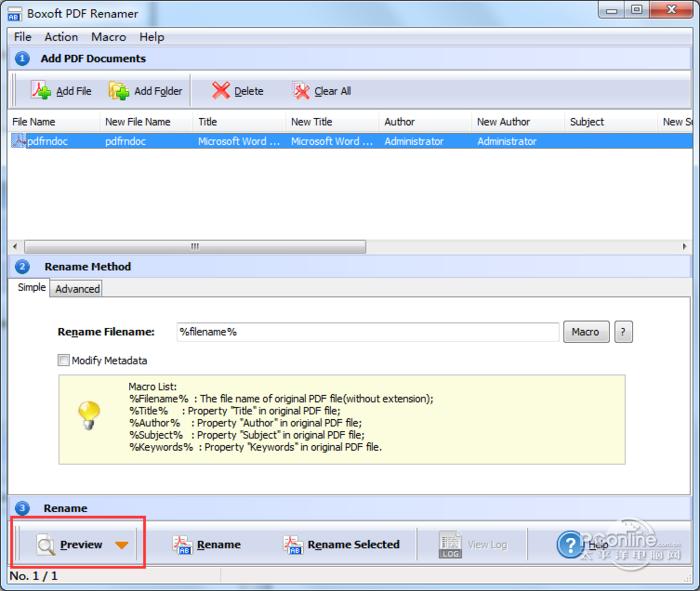Click the File Name column header
This screenshot has height=591, width=700.
tap(54, 122)
